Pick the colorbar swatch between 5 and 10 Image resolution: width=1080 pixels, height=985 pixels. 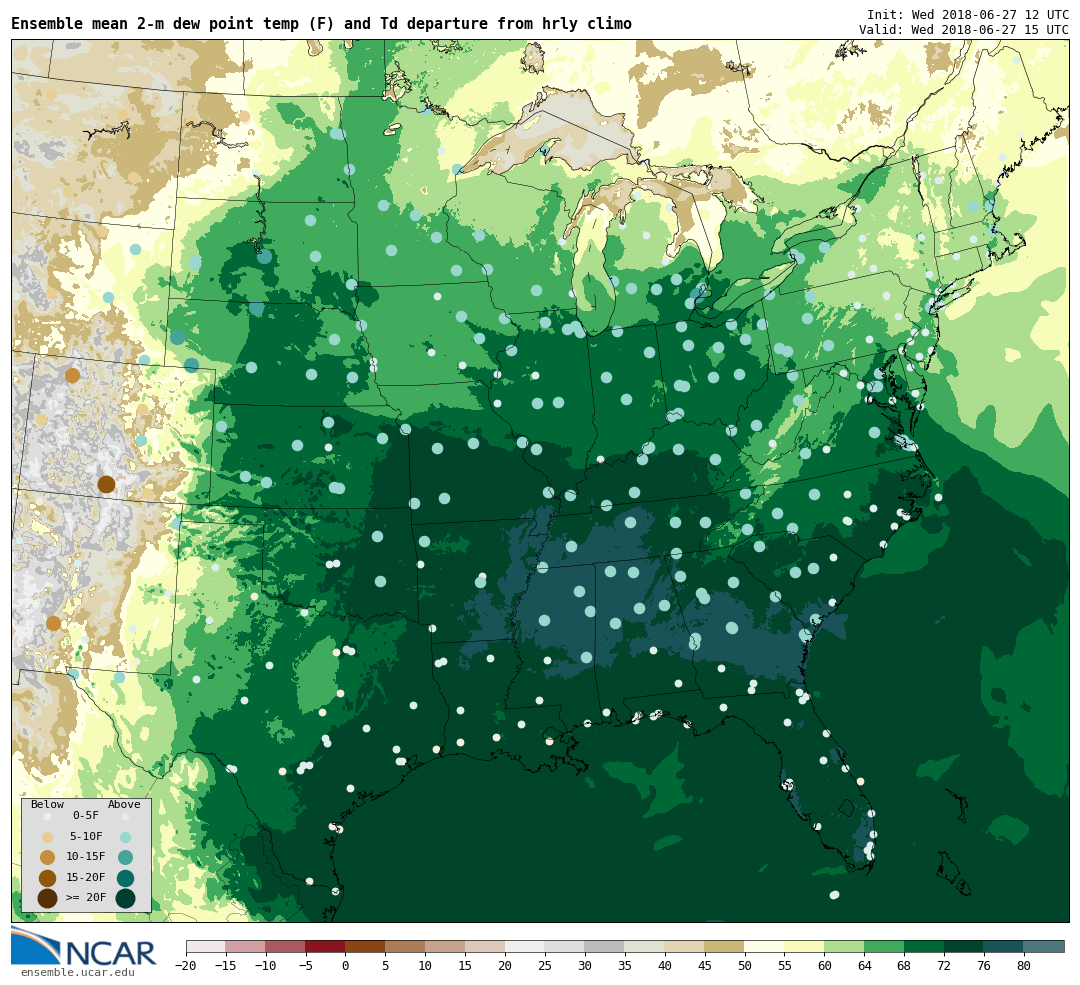(x=406, y=946)
